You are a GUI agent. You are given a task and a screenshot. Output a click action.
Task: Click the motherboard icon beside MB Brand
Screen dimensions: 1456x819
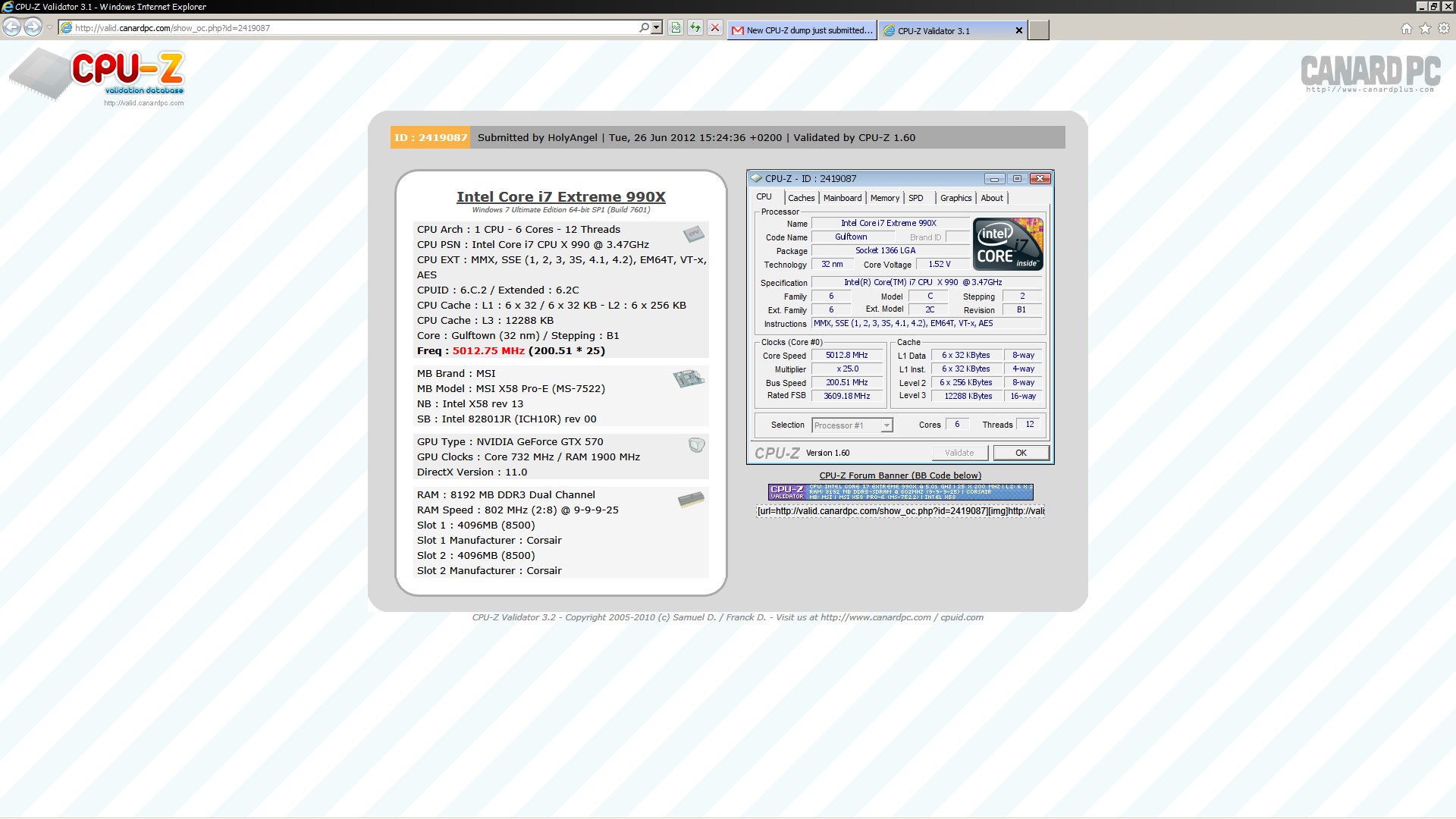point(689,378)
